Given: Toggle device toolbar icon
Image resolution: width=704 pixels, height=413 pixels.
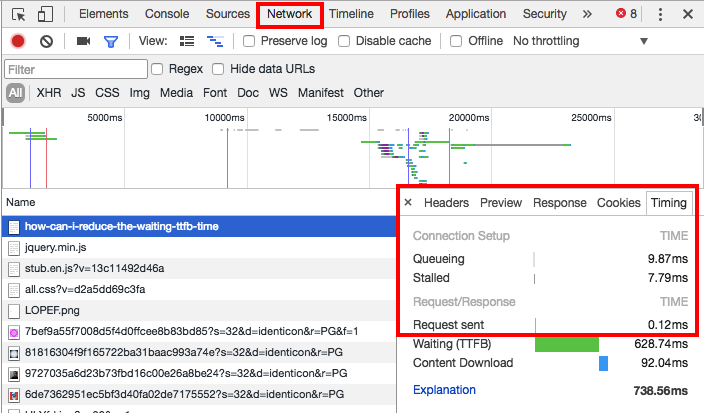Looking at the screenshot, I should (45, 14).
